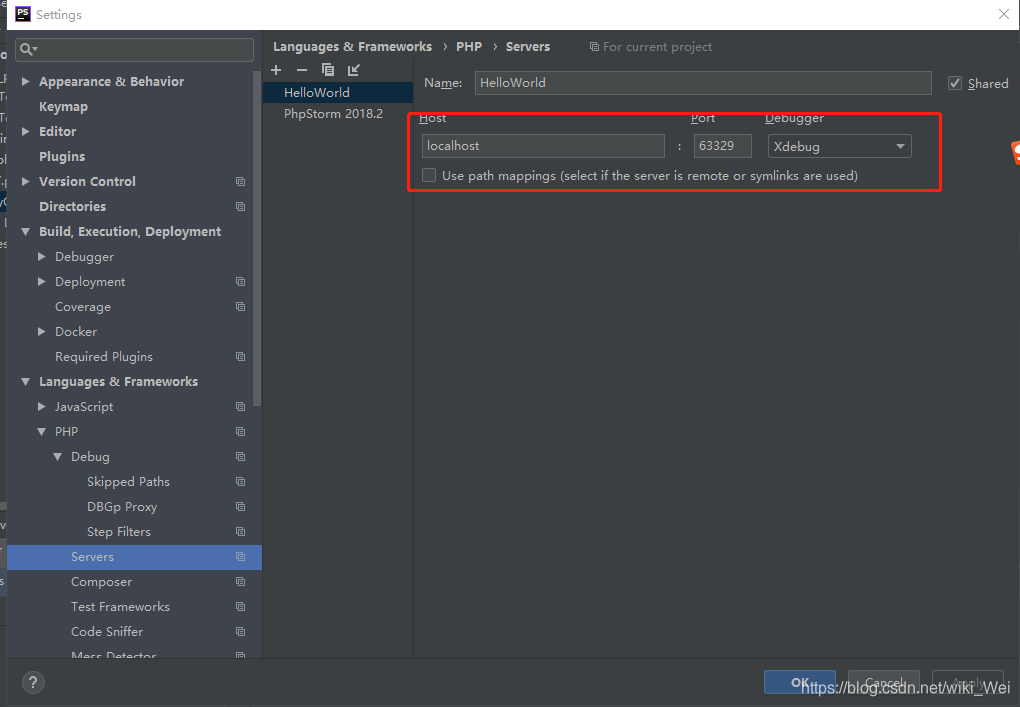Select Step Filters under Debug
The image size is (1020, 707).
(118, 532)
